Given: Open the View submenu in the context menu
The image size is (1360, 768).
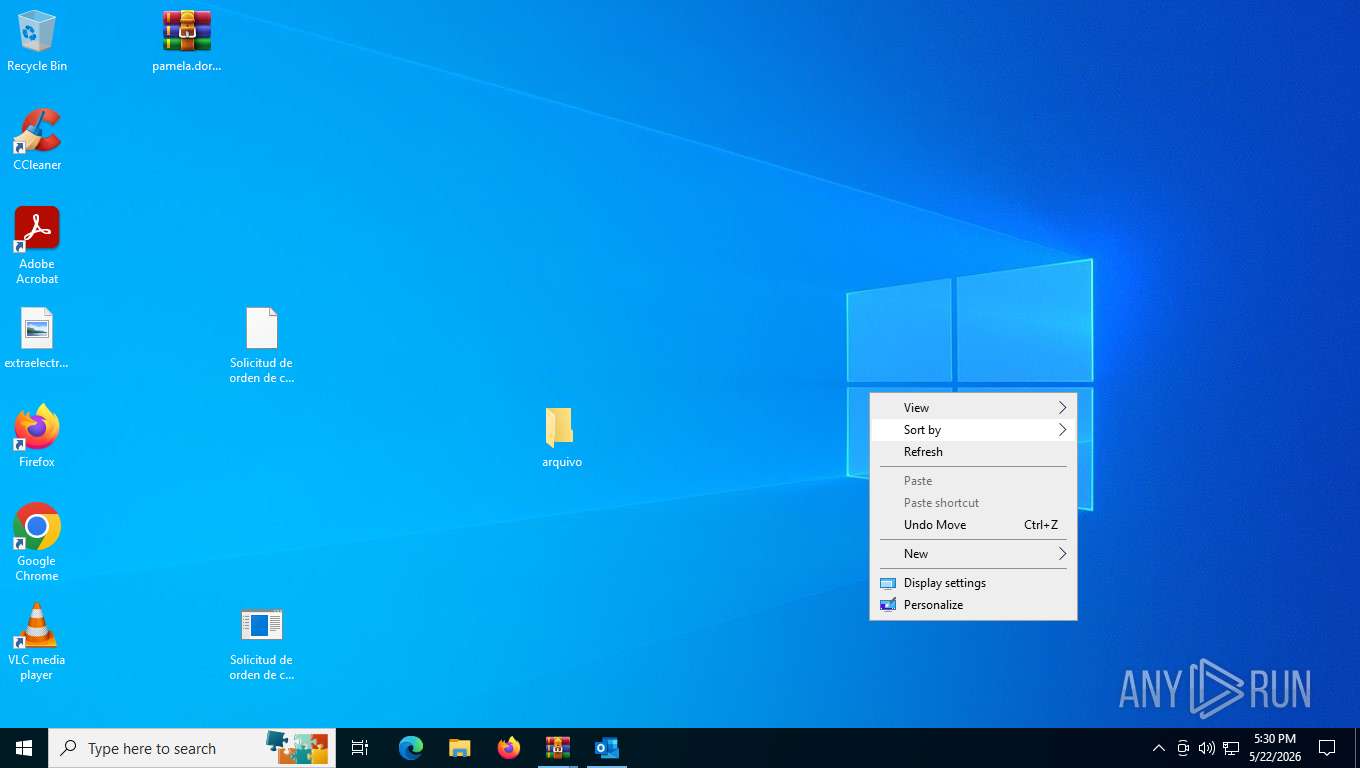Looking at the screenshot, I should pyautogui.click(x=973, y=408).
